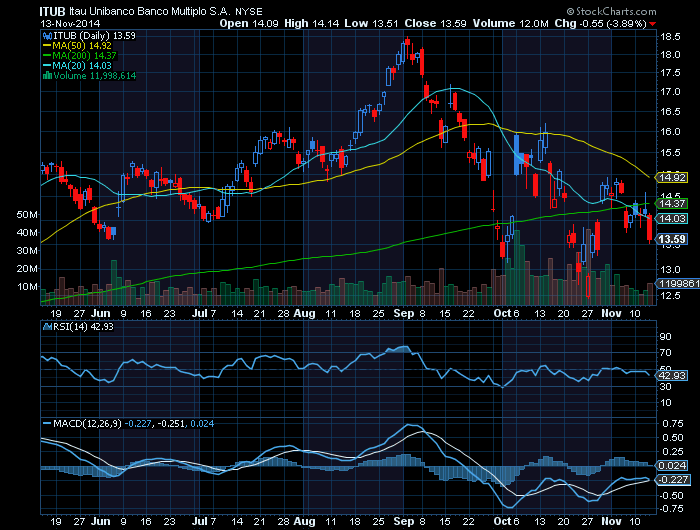Click the cyan MA(20) 14.03 legend entry
Screen dimensions: 700x530
point(77,66)
